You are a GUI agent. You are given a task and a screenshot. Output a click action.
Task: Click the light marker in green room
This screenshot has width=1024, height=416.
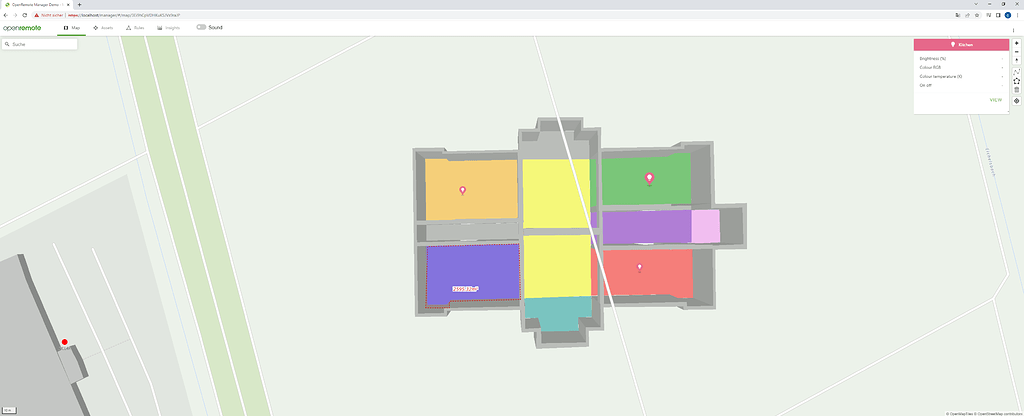(x=649, y=179)
